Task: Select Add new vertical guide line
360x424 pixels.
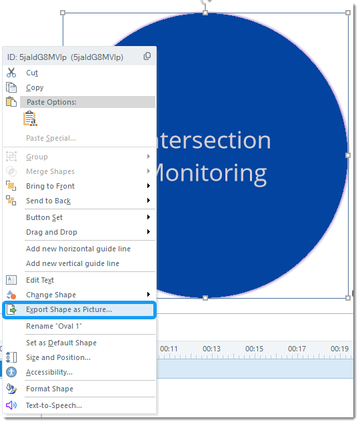Action: (79, 263)
